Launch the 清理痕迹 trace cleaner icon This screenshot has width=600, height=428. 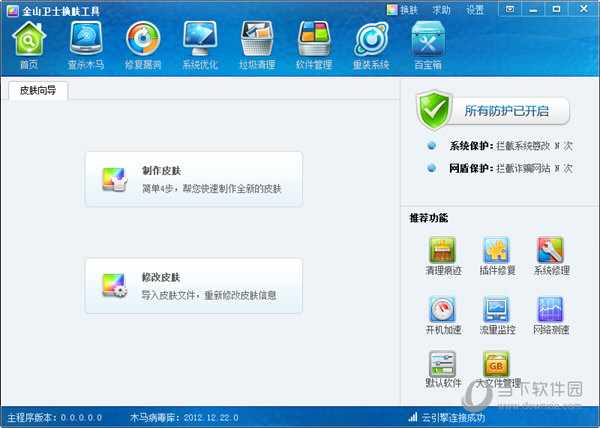(x=442, y=250)
